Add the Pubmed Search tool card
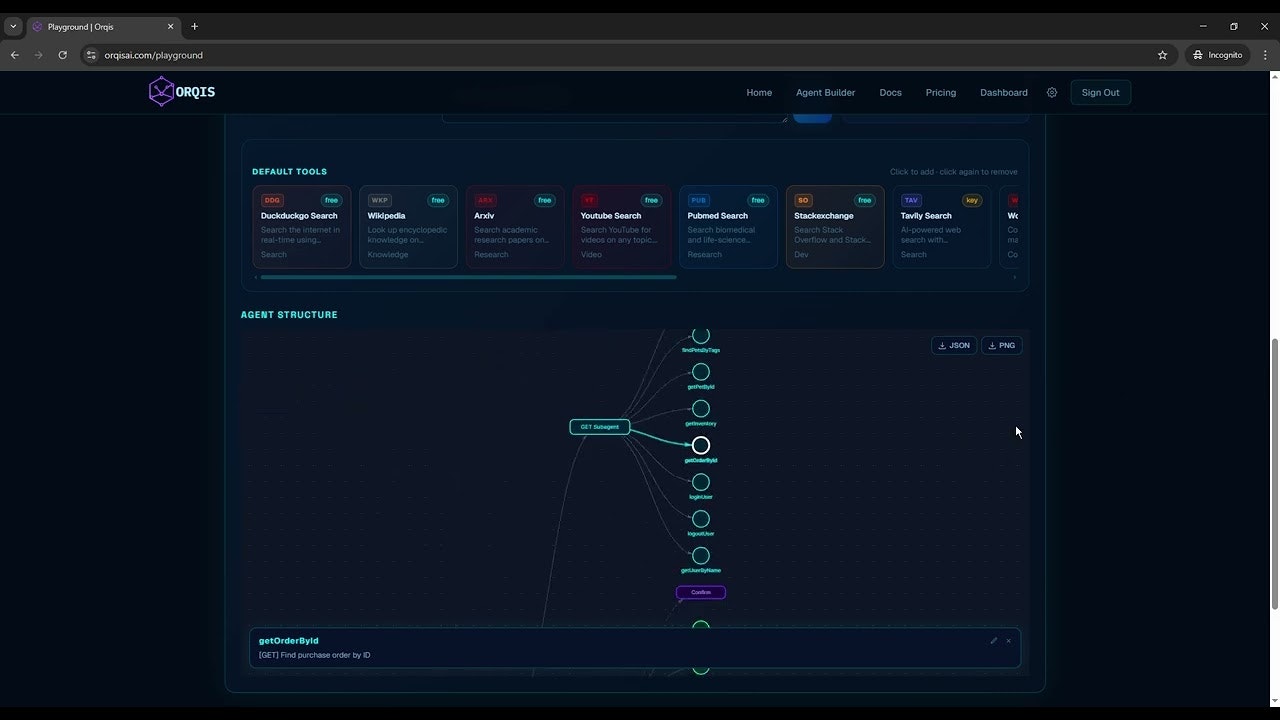This screenshot has width=1280, height=720. point(728,227)
